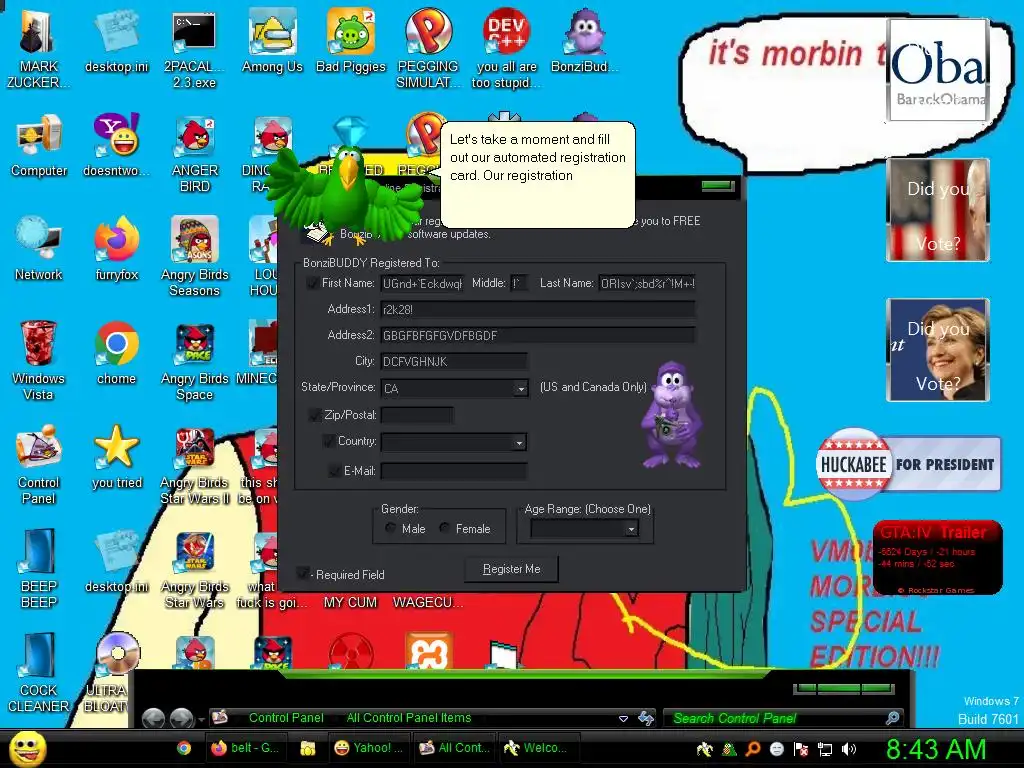
Task: Open the file explorer folder taskbar item
Action: (308, 748)
